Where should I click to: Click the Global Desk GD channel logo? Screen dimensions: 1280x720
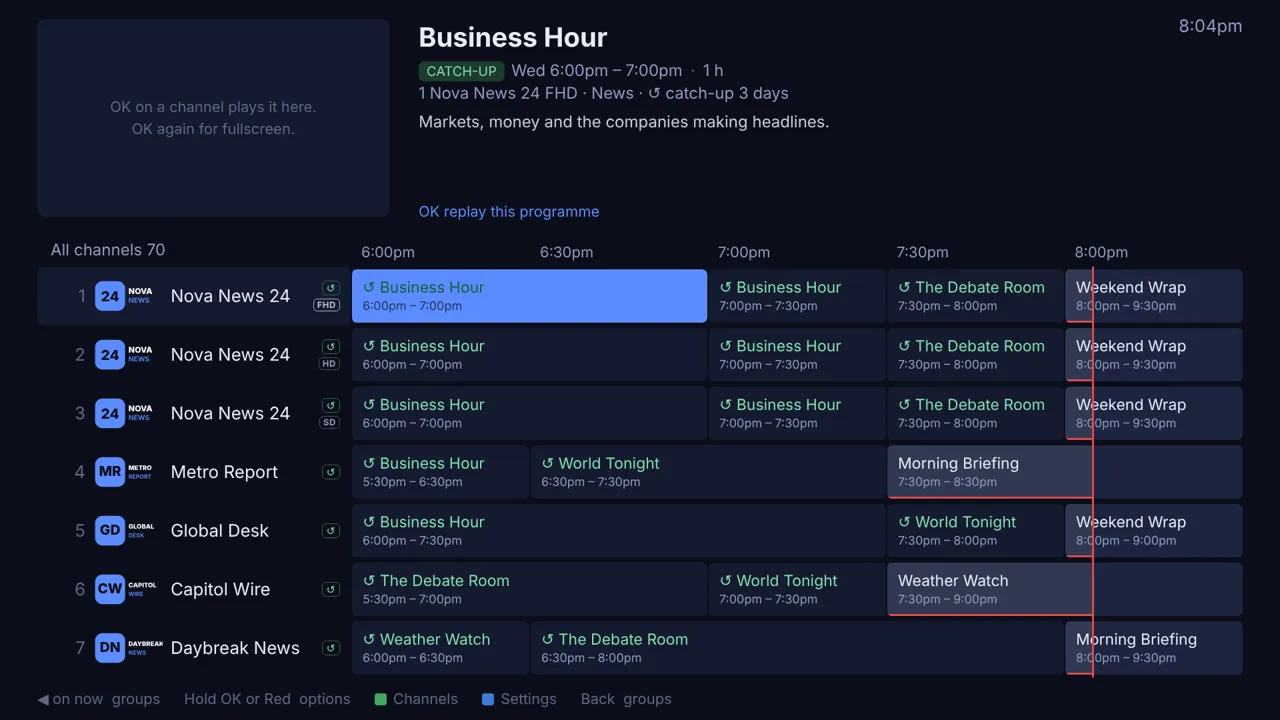point(125,531)
